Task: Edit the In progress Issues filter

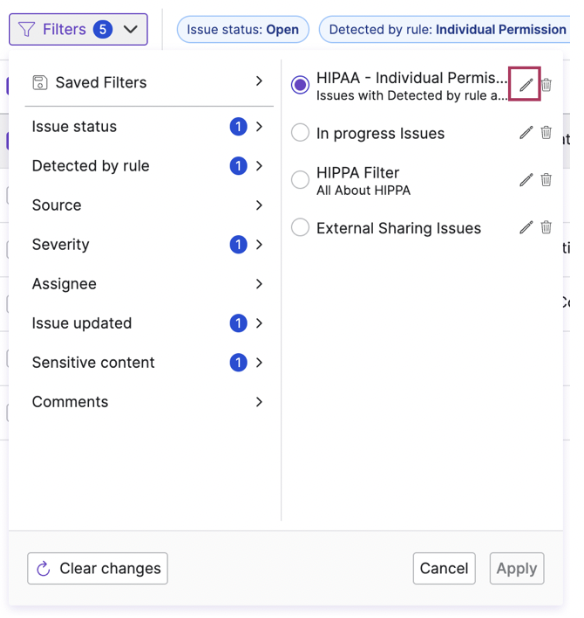Action: pyautogui.click(x=526, y=133)
